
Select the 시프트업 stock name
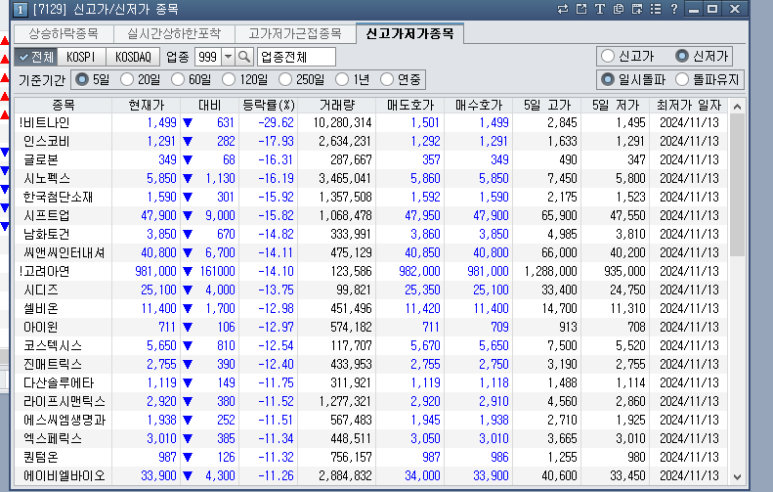click(x=46, y=215)
